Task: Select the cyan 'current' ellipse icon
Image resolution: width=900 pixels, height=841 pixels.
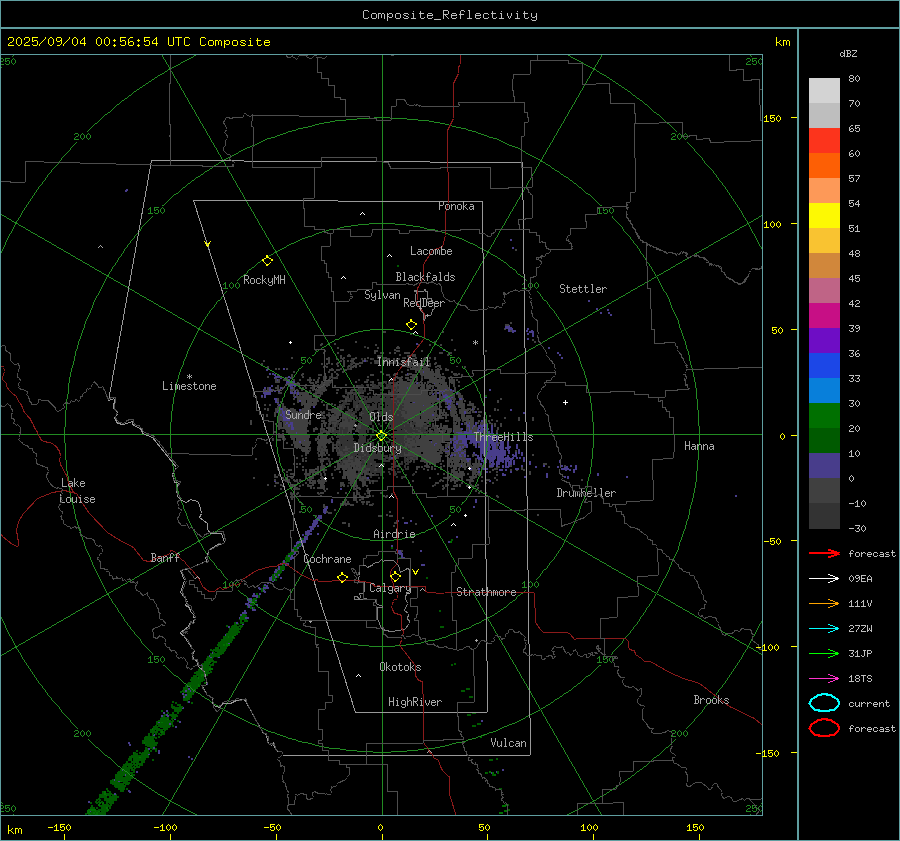Action: click(x=824, y=703)
